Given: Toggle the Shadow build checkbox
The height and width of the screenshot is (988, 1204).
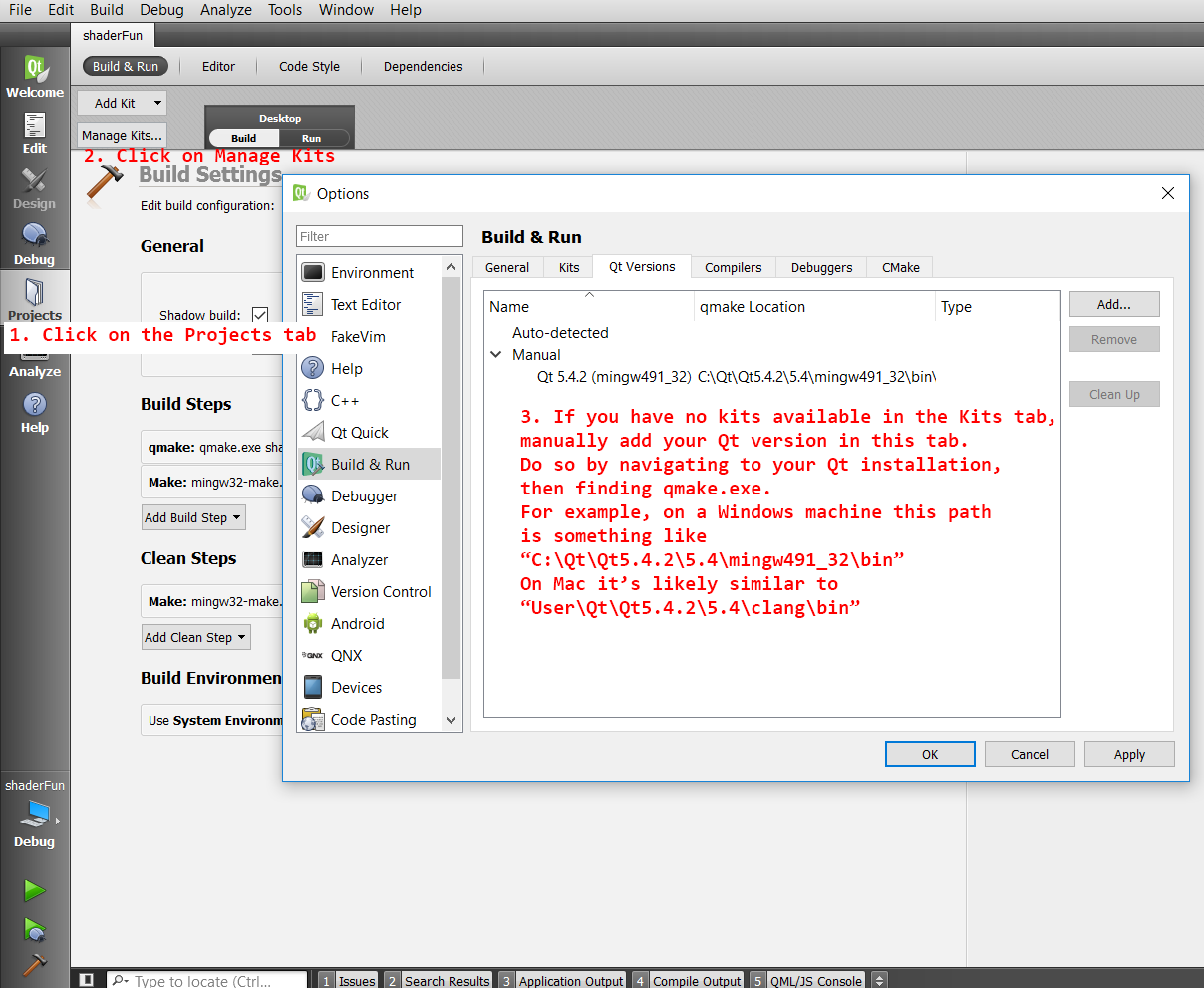Looking at the screenshot, I should click(x=260, y=315).
